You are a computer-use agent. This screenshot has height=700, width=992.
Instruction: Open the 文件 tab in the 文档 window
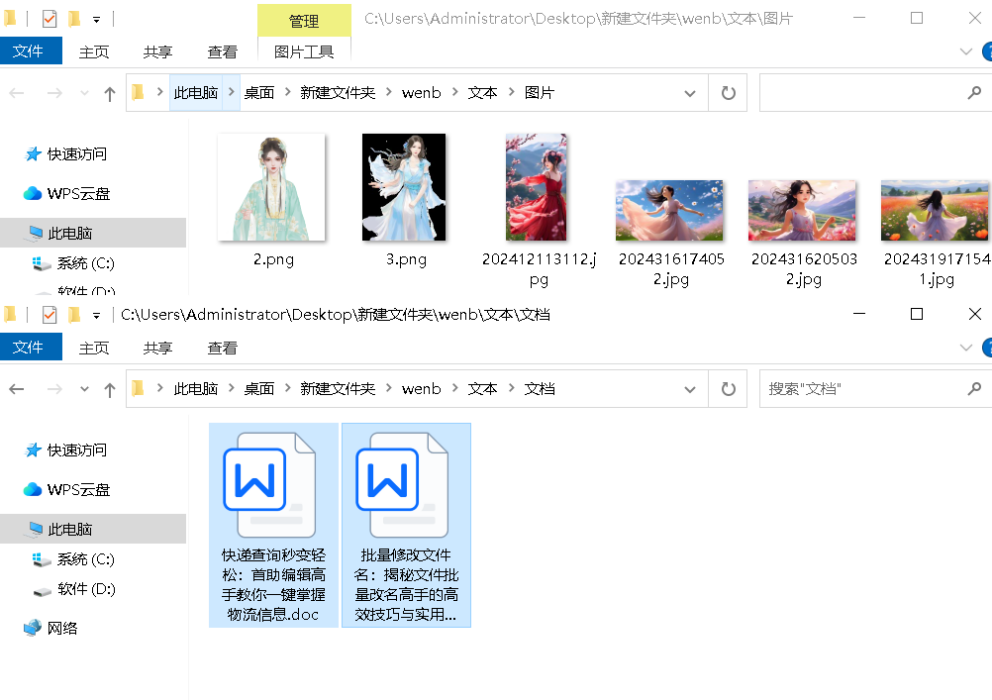(30, 347)
